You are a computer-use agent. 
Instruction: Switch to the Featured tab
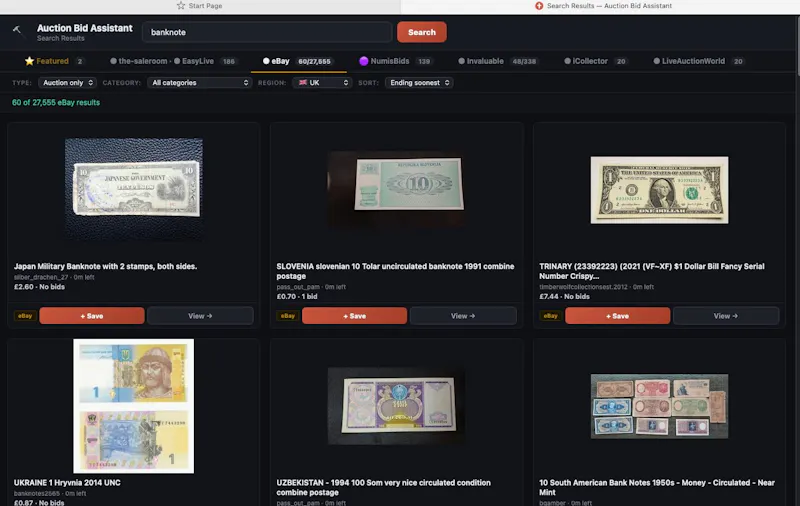pos(54,61)
